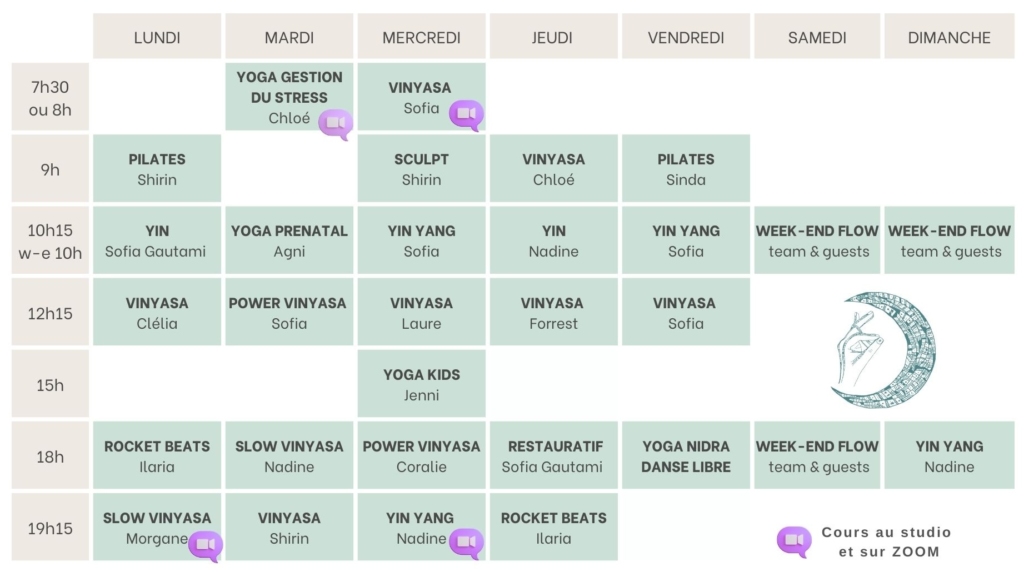Viewport: 1024px width, 572px height.
Task: Open the LUNDI column header
Action: click(x=157, y=37)
